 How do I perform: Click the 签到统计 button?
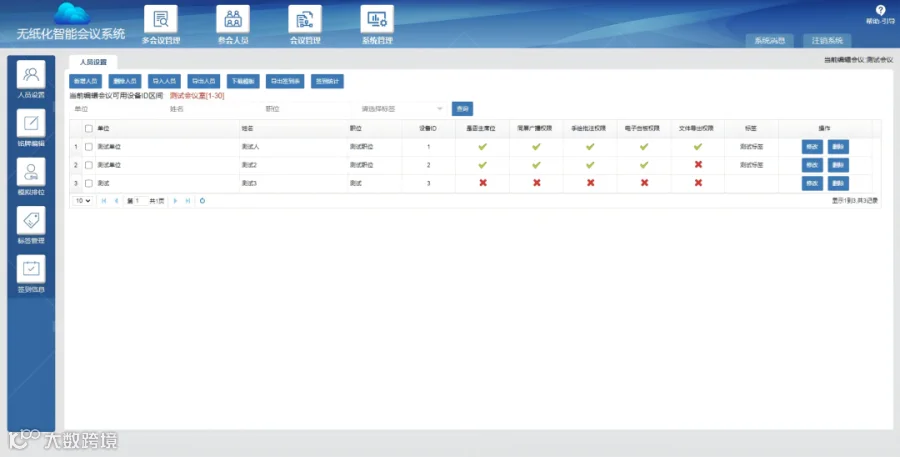click(327, 82)
